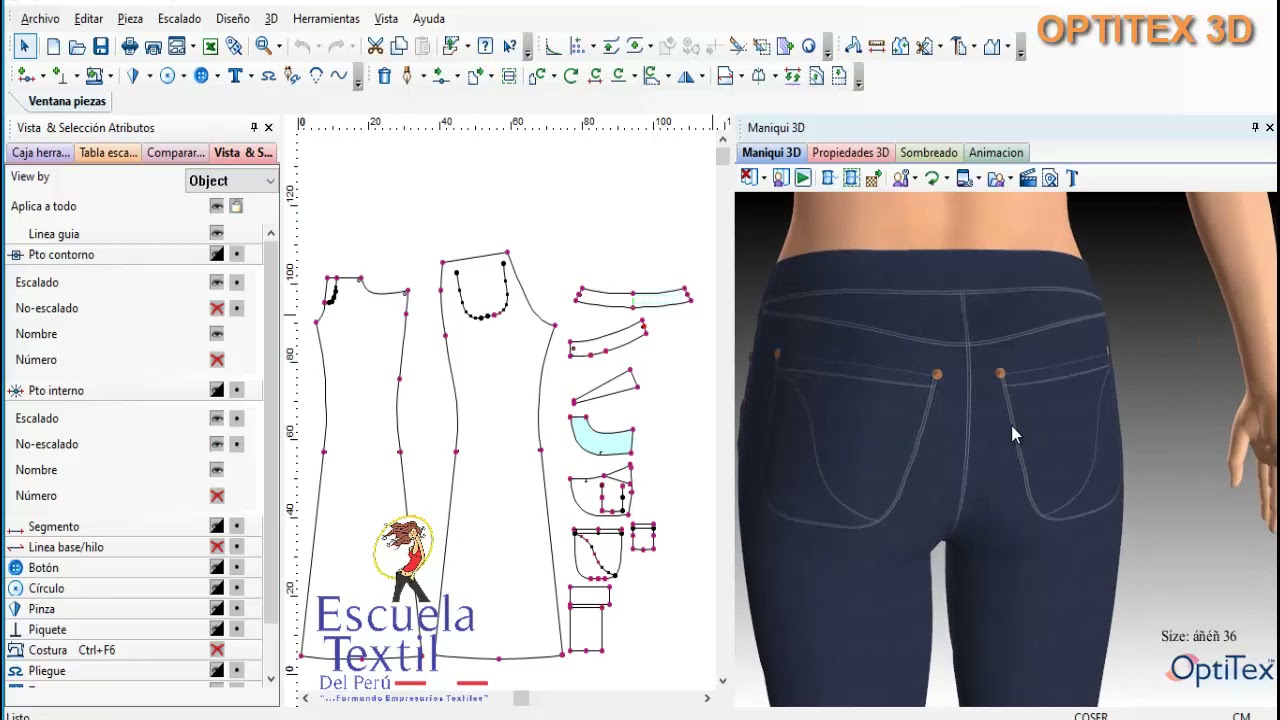
Task: Click the blue T text icon in Maniqui 3D toolbar
Action: tap(1072, 178)
